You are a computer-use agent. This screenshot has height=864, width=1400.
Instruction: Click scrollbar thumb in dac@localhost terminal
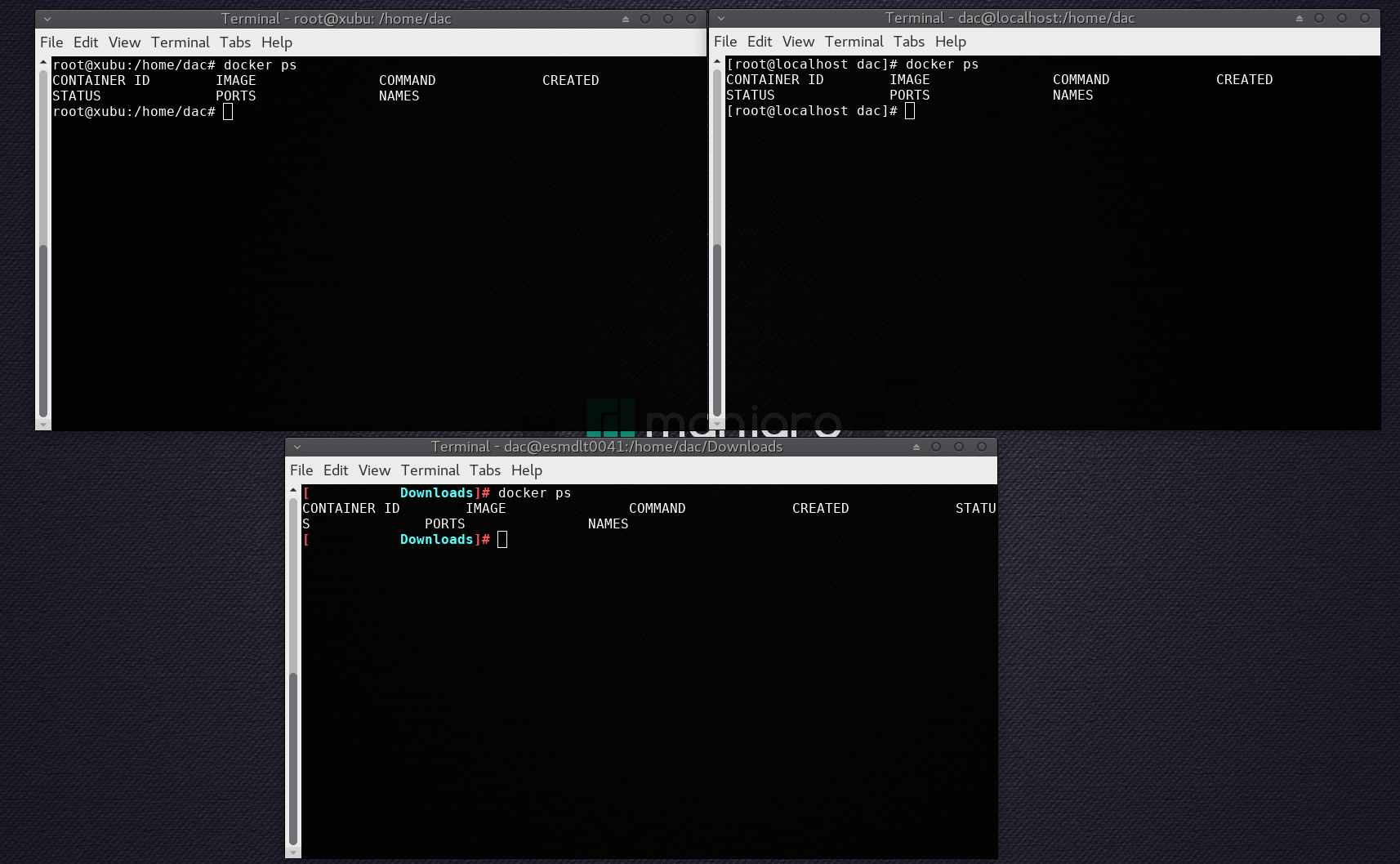pyautogui.click(x=717, y=330)
